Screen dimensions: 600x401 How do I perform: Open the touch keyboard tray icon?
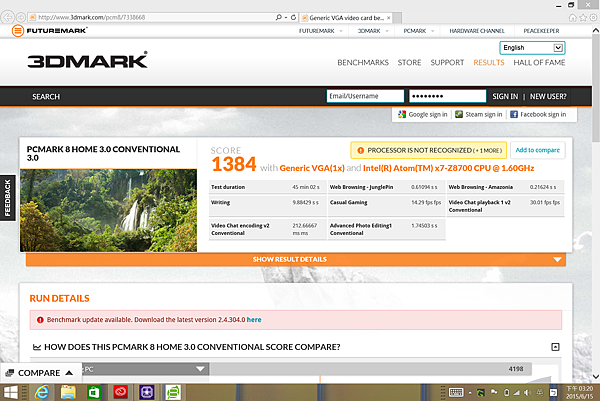click(456, 392)
